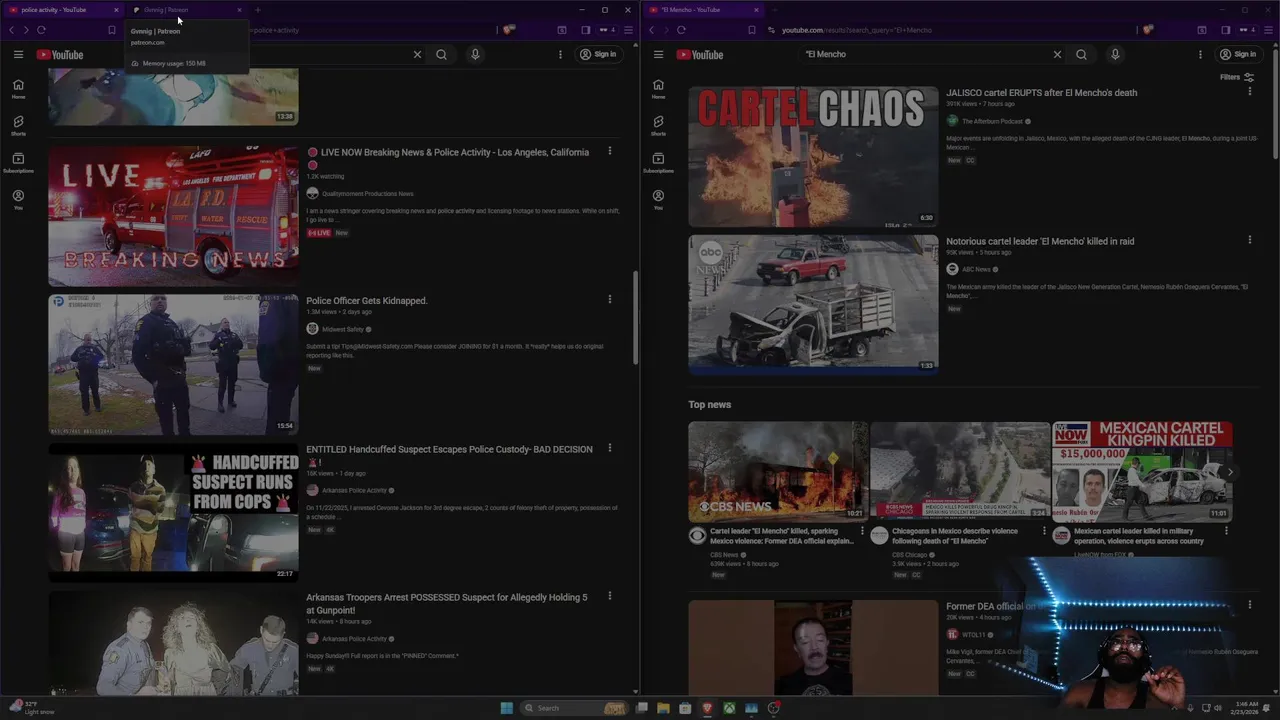The height and width of the screenshot is (720, 1280).
Task: Open 'Police Officer Gets Kidnapped.' video title
Action: (x=367, y=301)
